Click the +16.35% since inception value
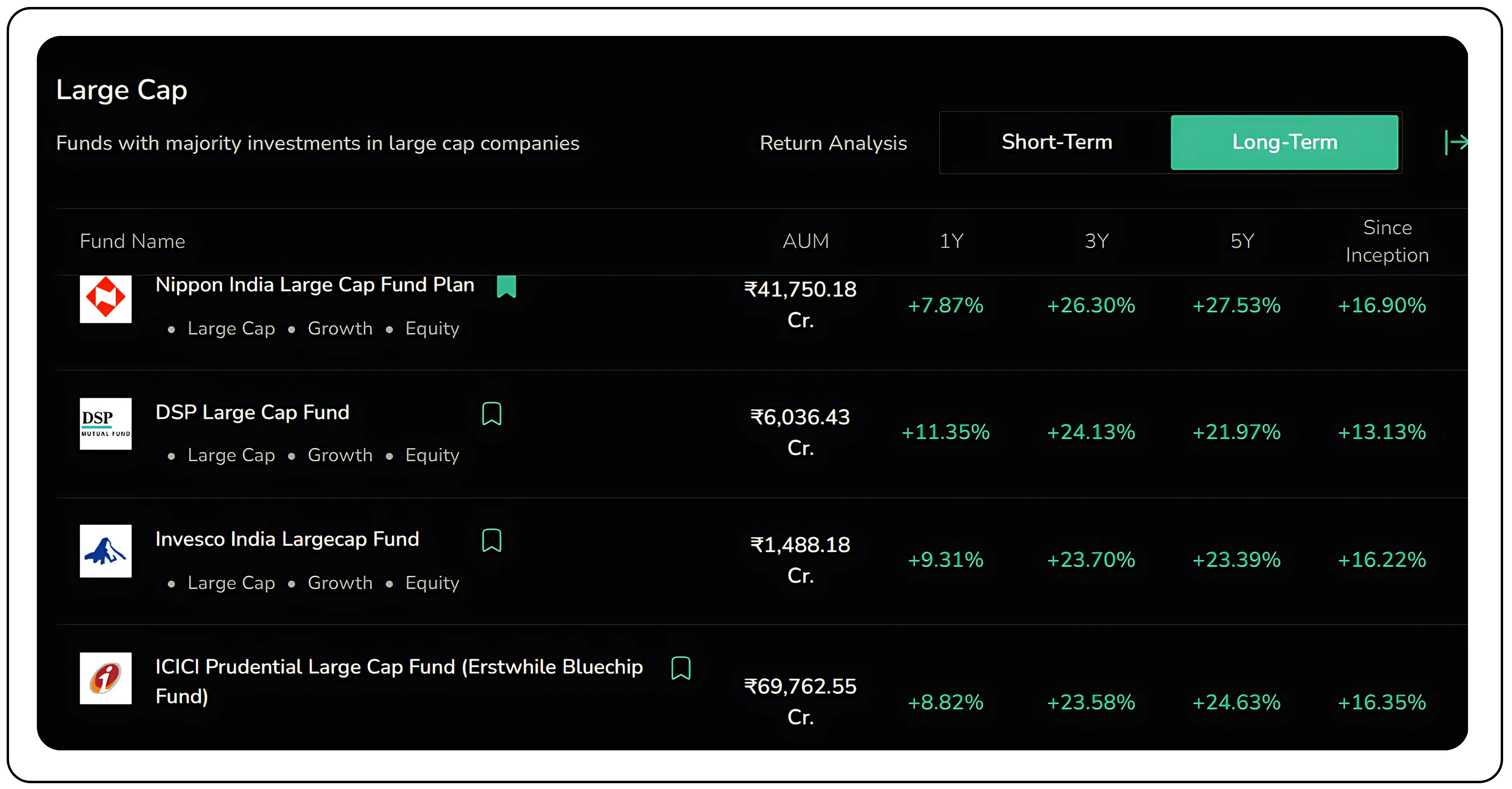Image resolution: width=1512 pixels, height=789 pixels. 1382,702
